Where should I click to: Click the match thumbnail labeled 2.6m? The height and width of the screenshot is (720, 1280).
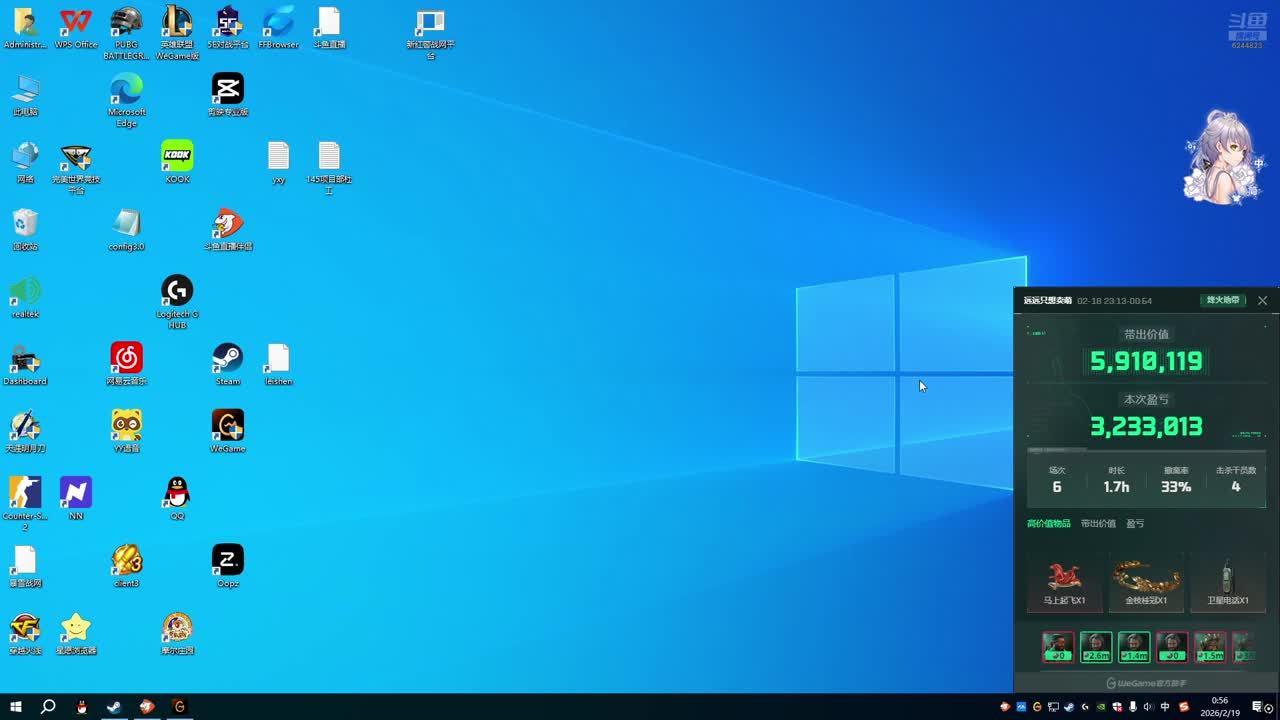1096,647
